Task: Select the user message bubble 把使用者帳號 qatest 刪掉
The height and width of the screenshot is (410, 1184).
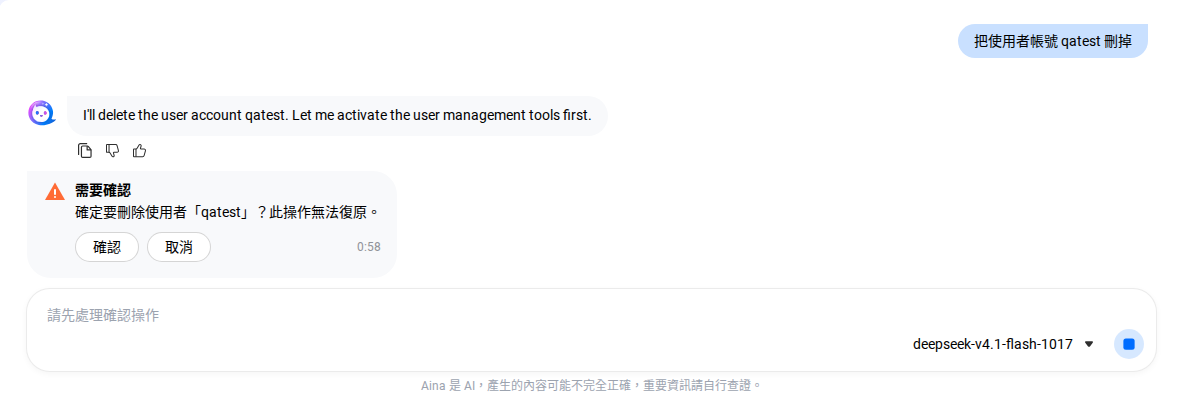Action: coord(1053,41)
